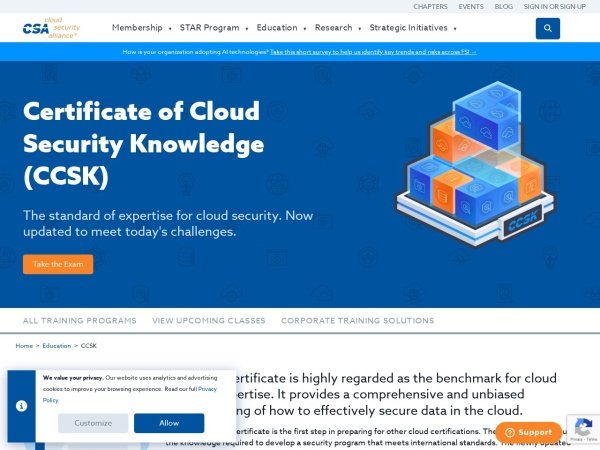Select the All Training Programs tab

point(80,321)
